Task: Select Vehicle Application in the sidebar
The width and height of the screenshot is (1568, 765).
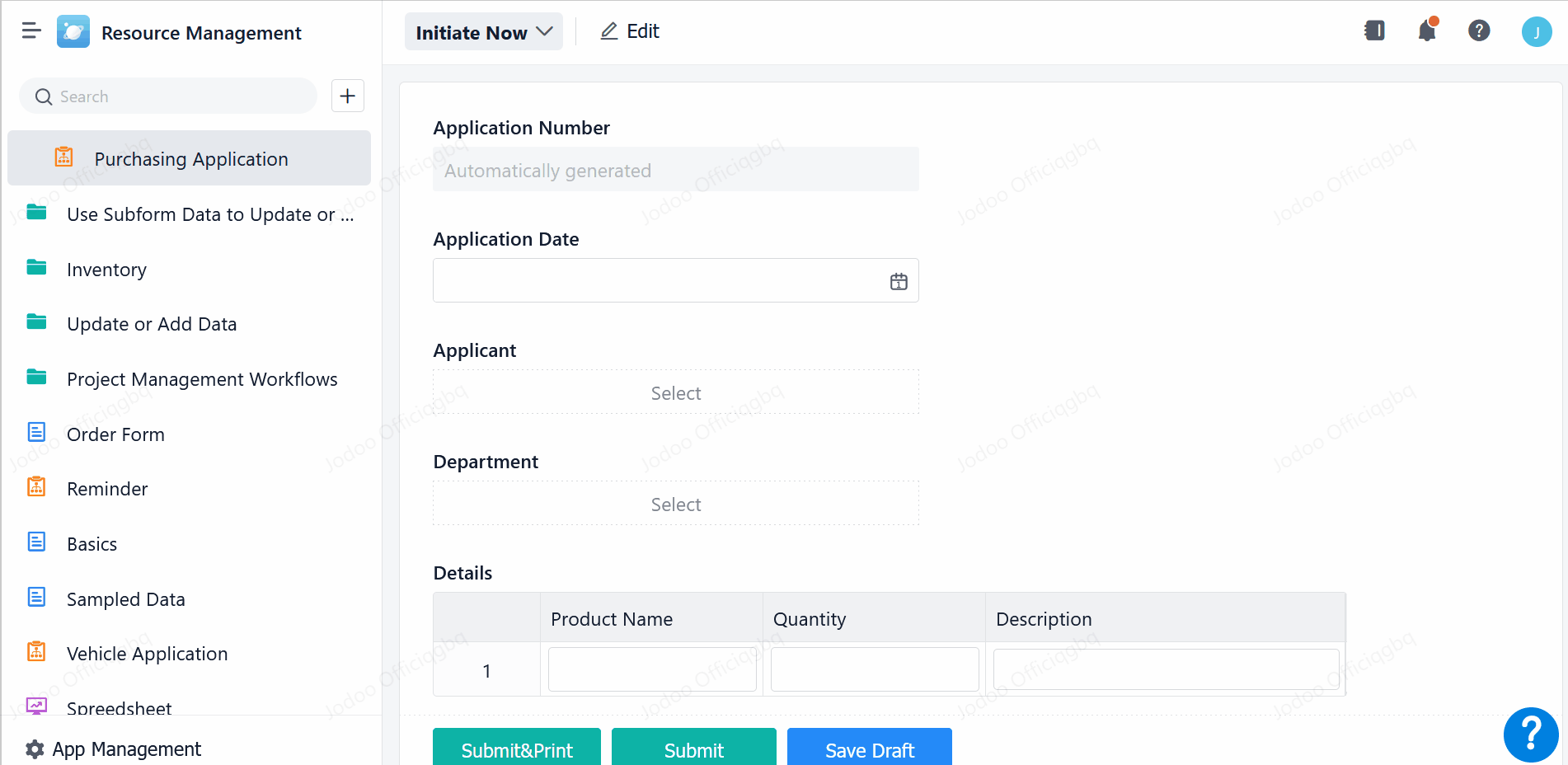Action: pyautogui.click(x=147, y=654)
